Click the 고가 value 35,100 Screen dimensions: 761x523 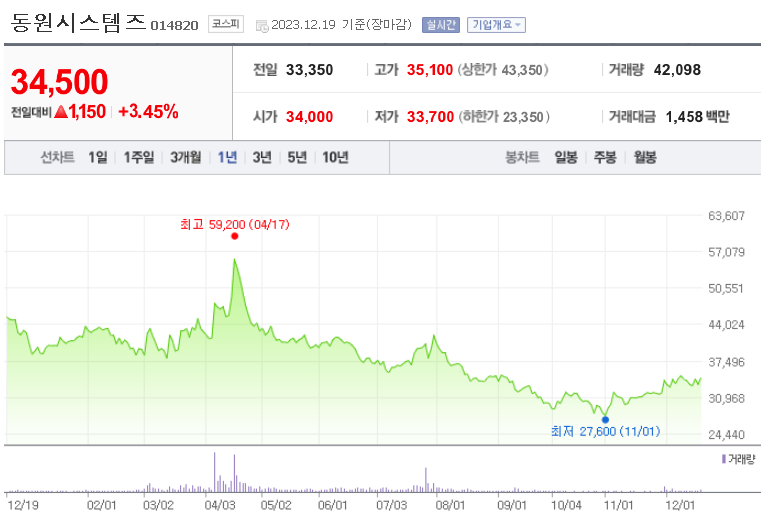point(430,70)
